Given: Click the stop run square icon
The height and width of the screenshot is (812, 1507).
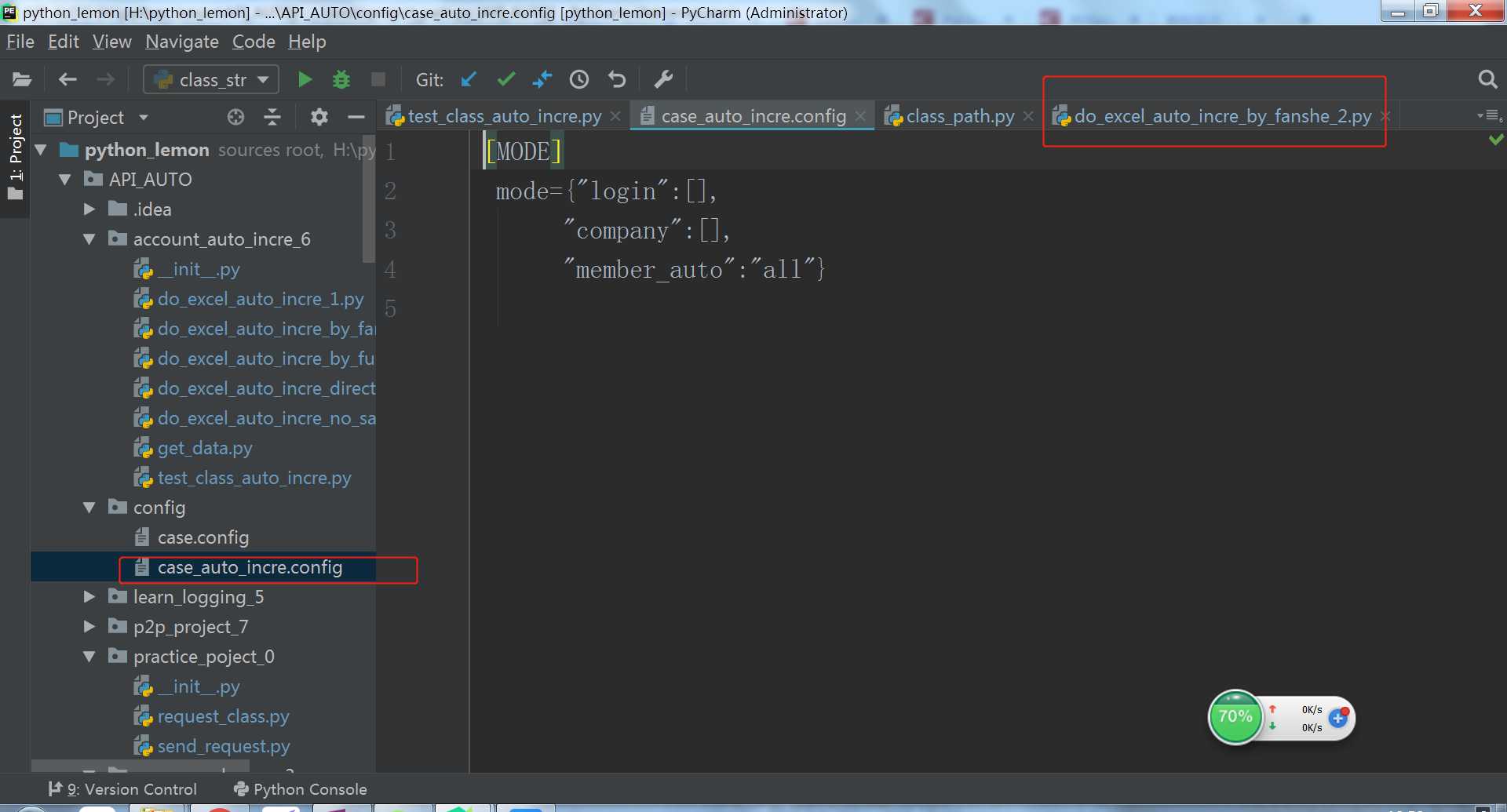Looking at the screenshot, I should pos(378,79).
